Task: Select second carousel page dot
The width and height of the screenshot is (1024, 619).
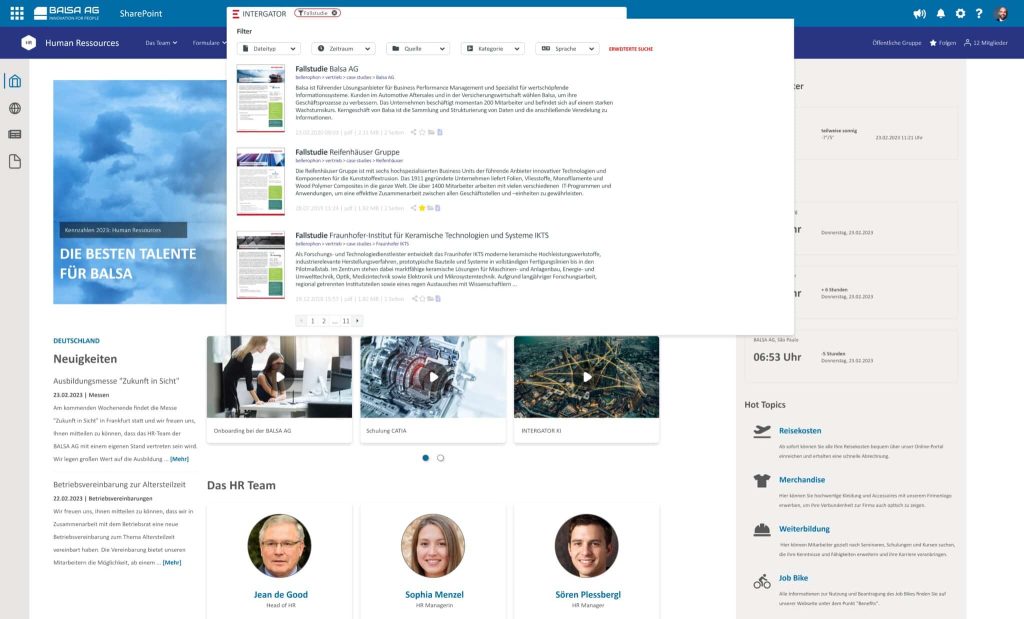Action: coord(440,458)
